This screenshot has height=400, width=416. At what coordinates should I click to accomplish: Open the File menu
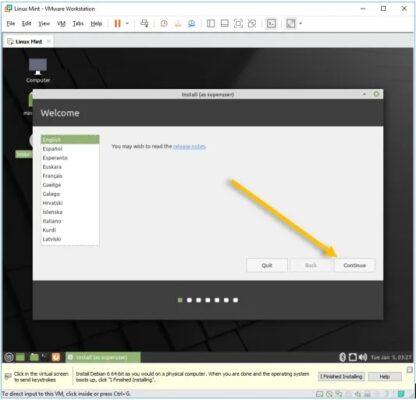pos(11,23)
